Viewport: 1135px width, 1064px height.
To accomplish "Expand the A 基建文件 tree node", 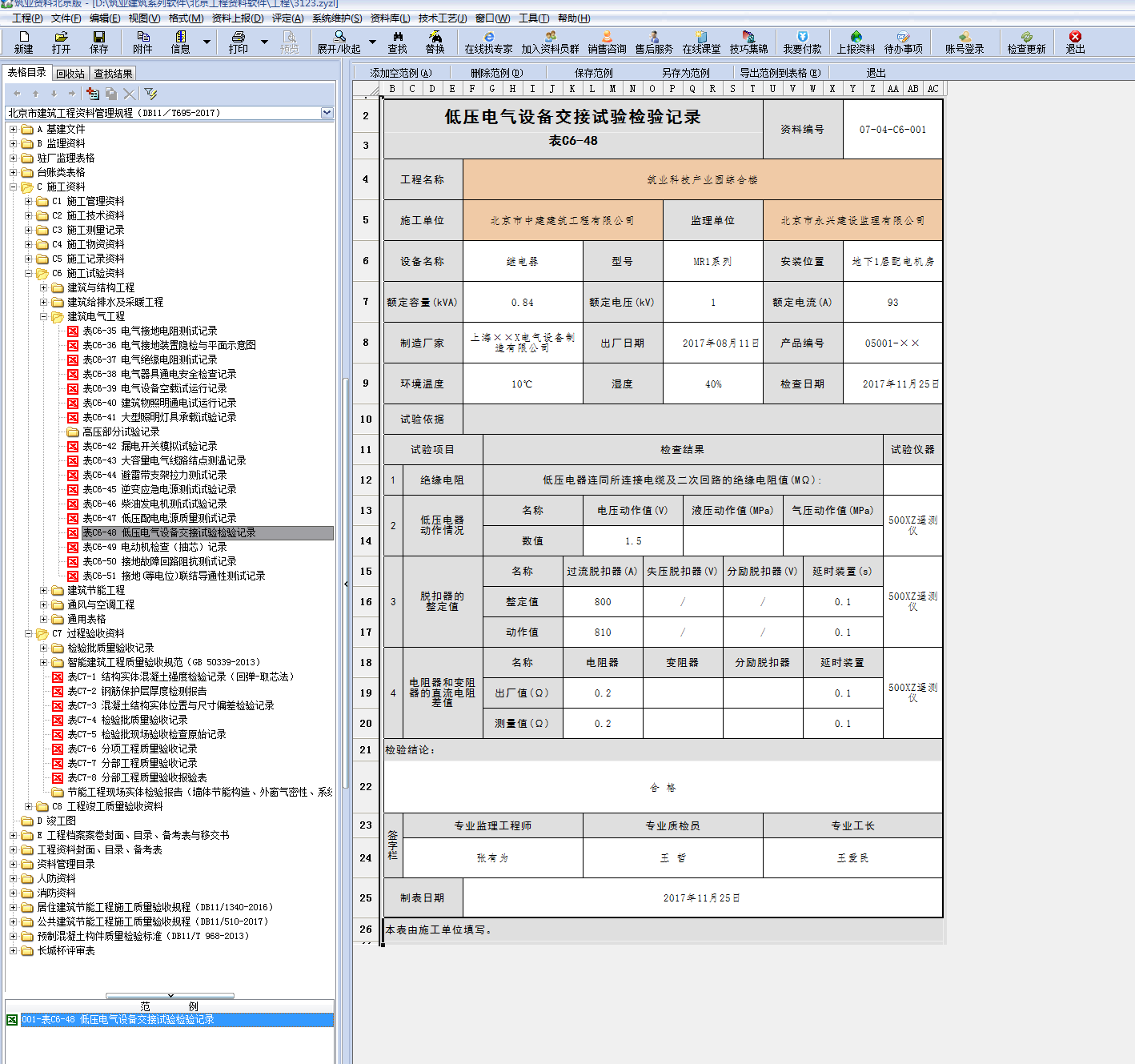I will pos(13,129).
